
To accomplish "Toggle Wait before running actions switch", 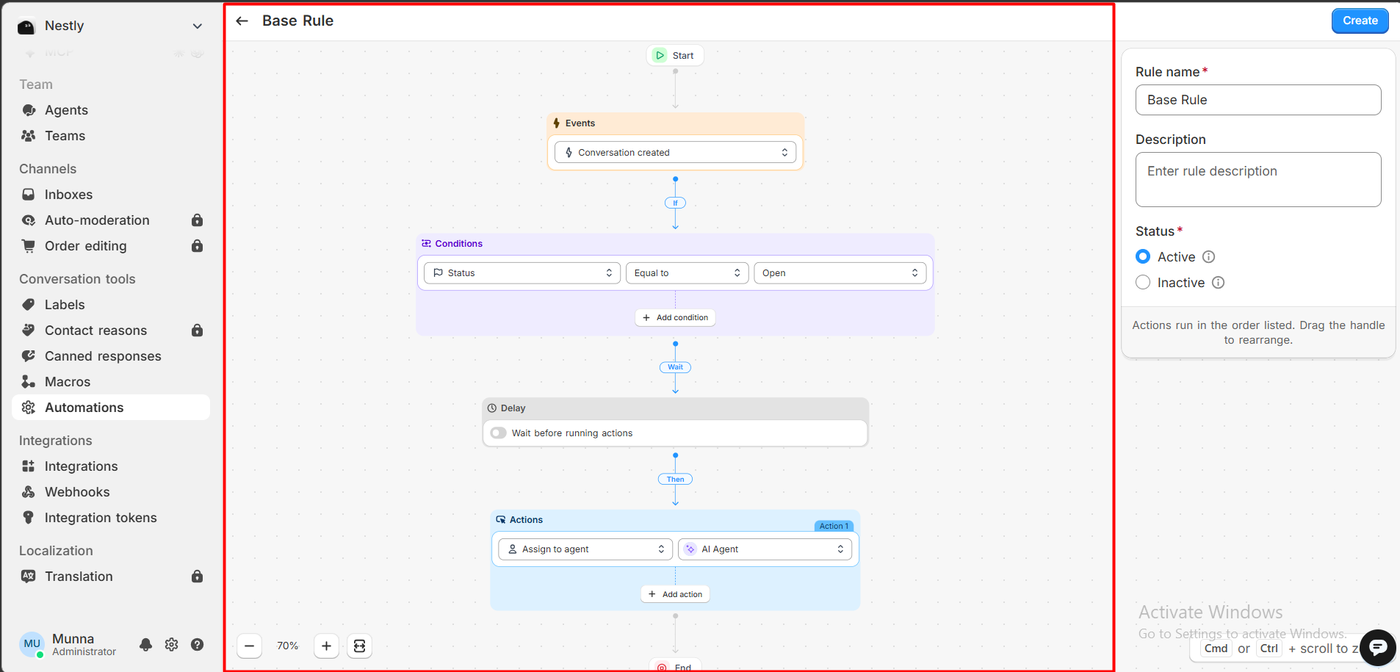I will point(498,433).
